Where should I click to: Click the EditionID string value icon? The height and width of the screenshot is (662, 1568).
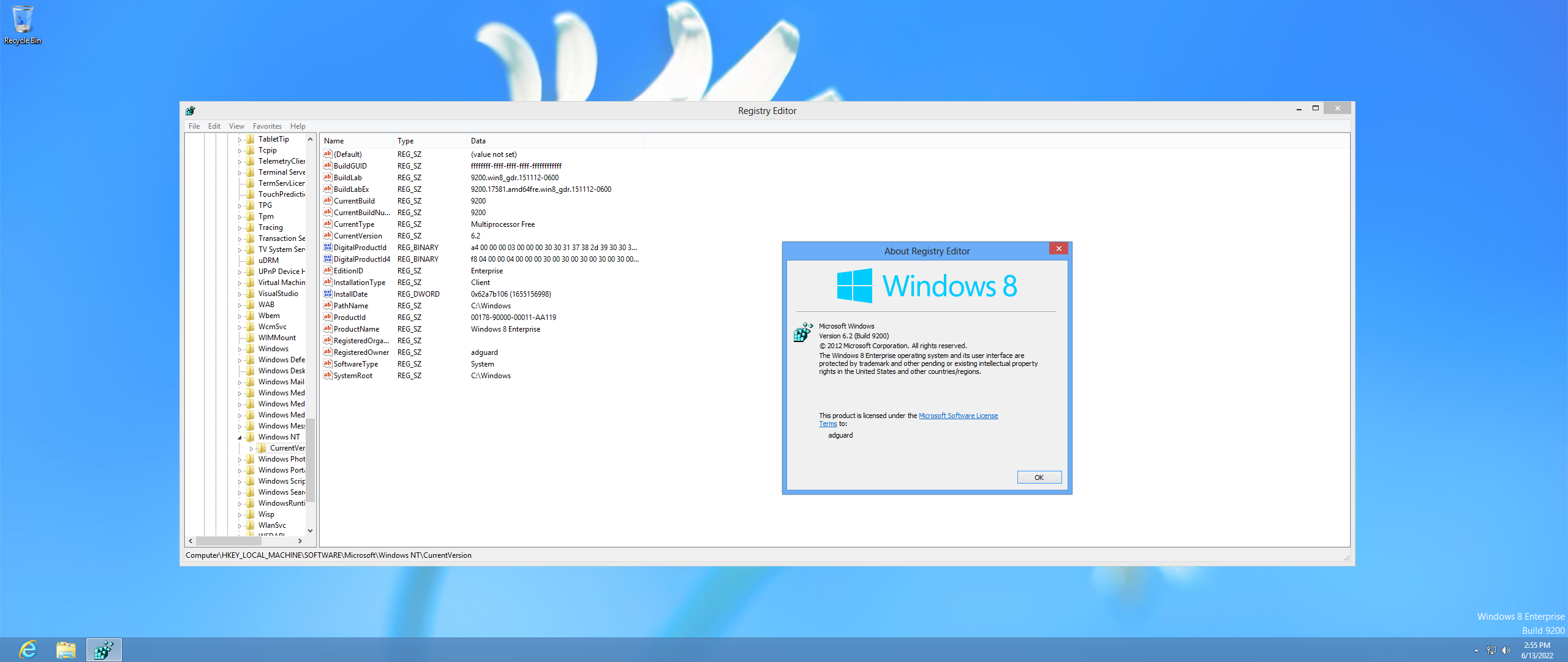point(328,270)
